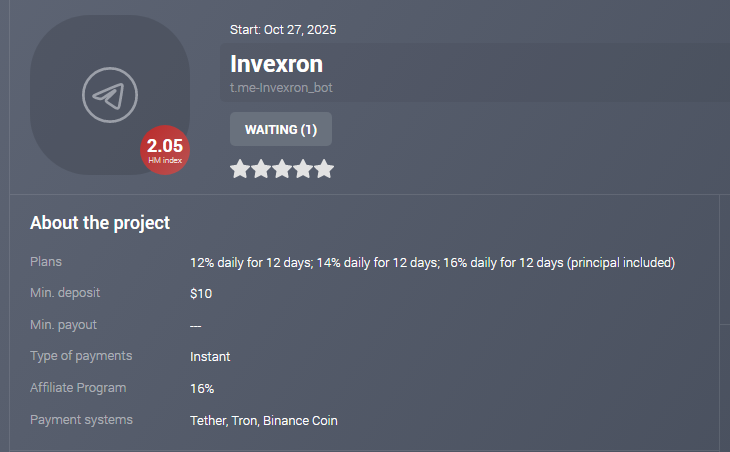Select the 12% daily plans description text
This screenshot has width=730, height=452.
tap(432, 263)
